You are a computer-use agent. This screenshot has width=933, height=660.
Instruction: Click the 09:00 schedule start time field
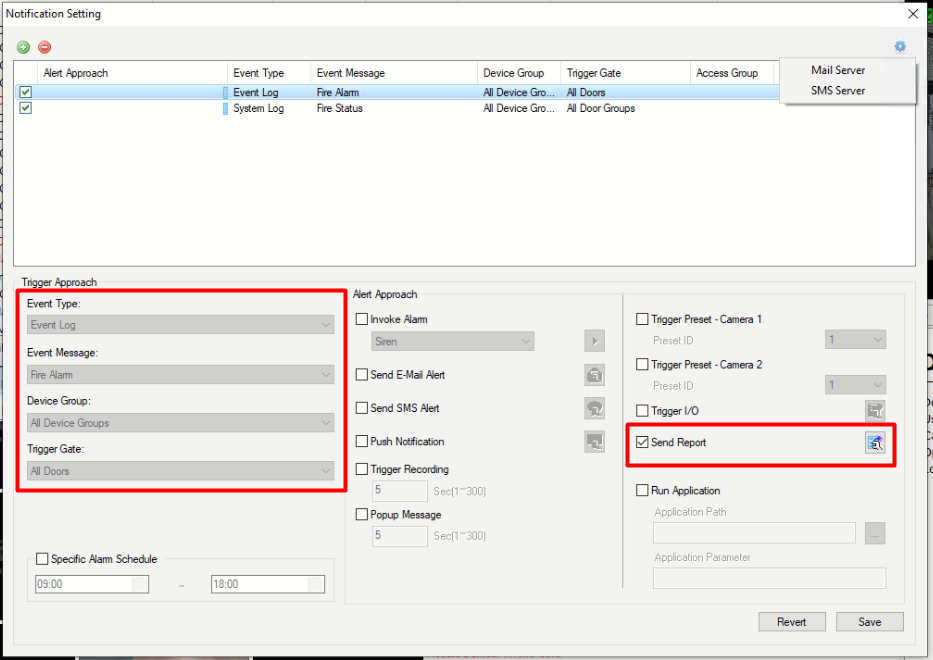coord(92,584)
